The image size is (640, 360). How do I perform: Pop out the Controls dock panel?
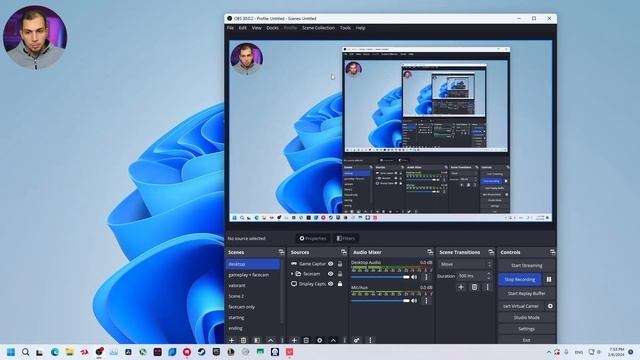552,252
